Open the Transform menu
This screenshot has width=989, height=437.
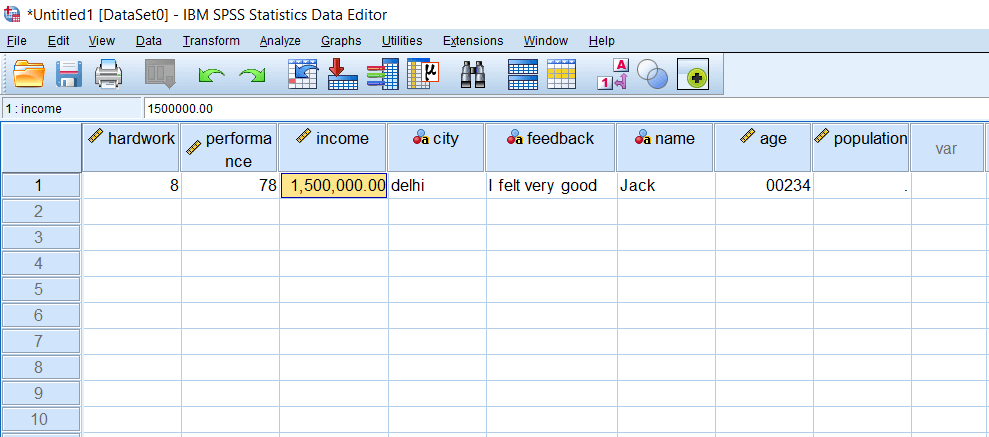211,41
